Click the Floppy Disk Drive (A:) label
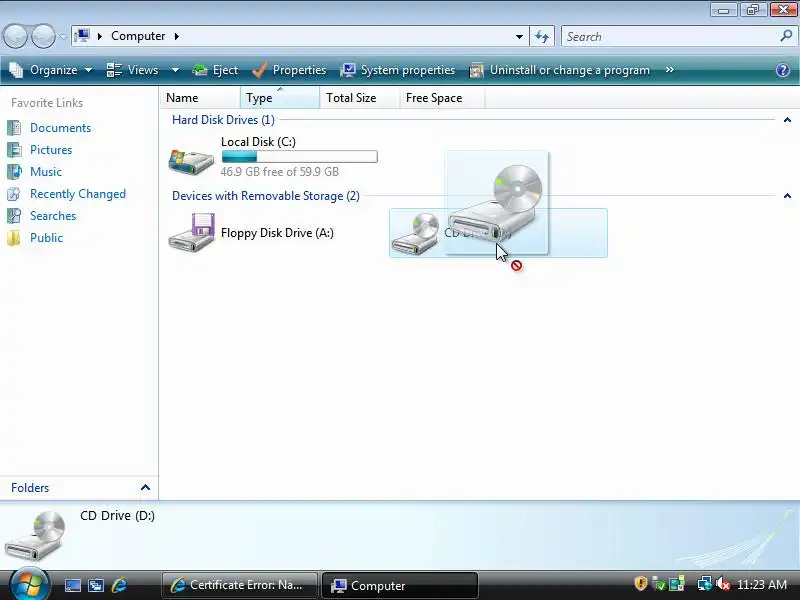The image size is (800, 600). pyautogui.click(x=277, y=233)
